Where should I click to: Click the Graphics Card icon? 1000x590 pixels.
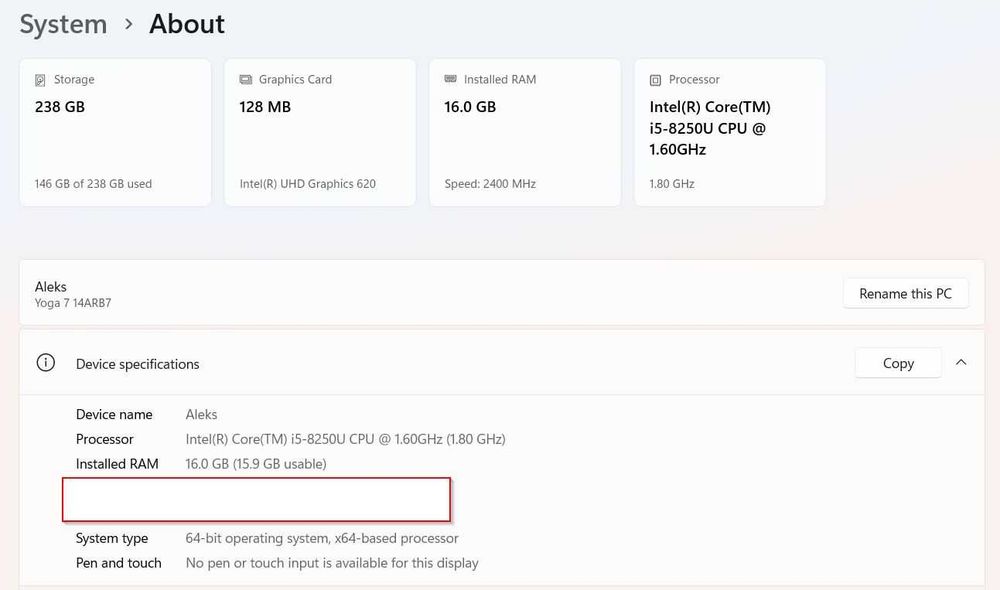point(246,80)
